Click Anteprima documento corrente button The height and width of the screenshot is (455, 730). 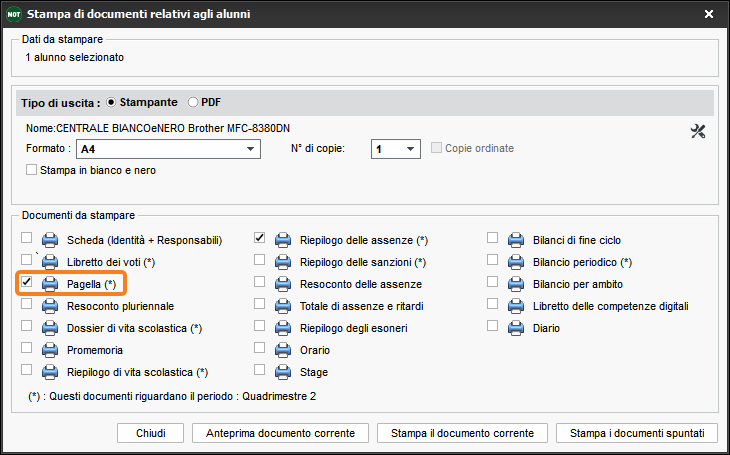click(280, 433)
